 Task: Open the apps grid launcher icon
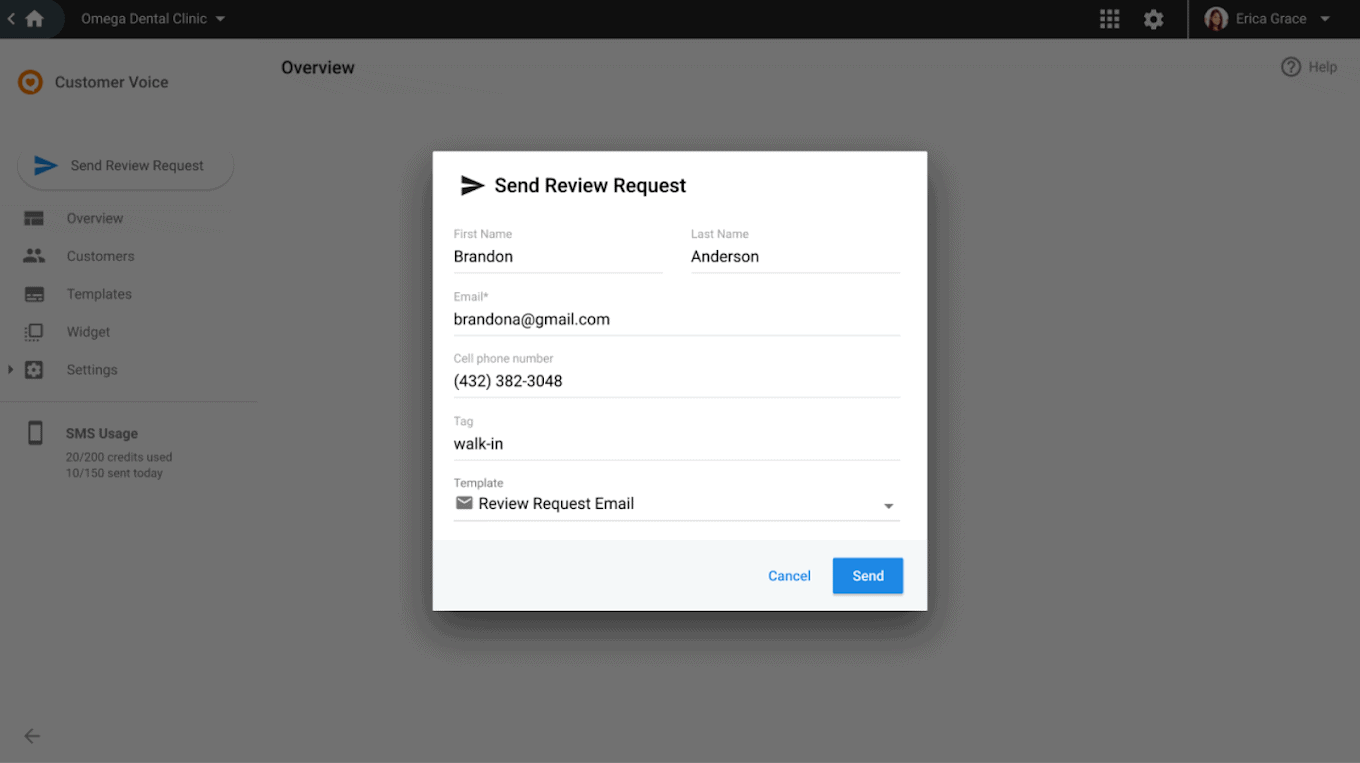click(1109, 19)
